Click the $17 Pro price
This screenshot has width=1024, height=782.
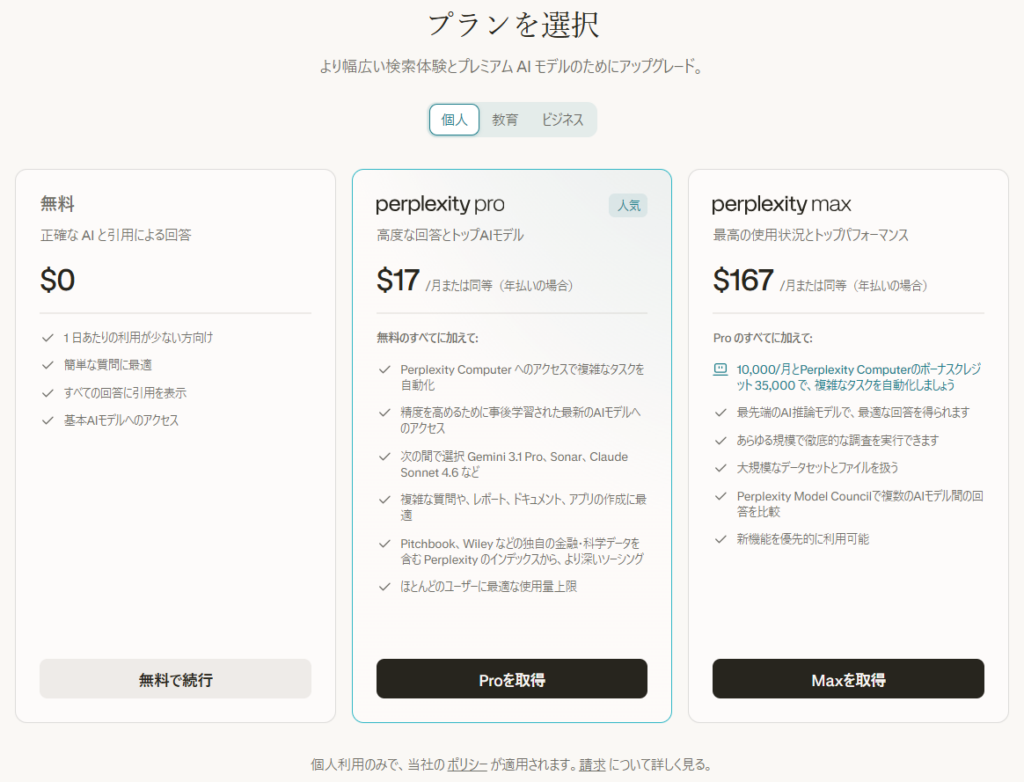[x=398, y=281]
